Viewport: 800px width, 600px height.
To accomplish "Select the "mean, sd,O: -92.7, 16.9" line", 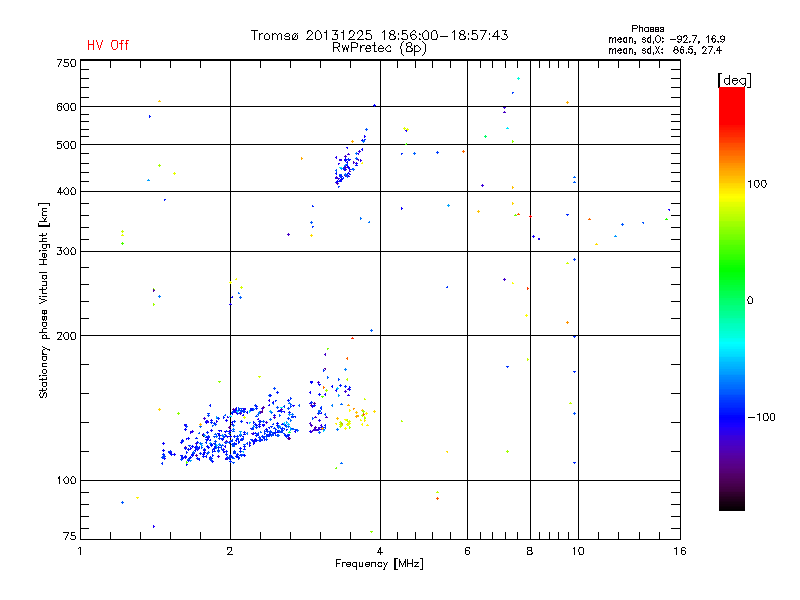I will (x=667, y=39).
